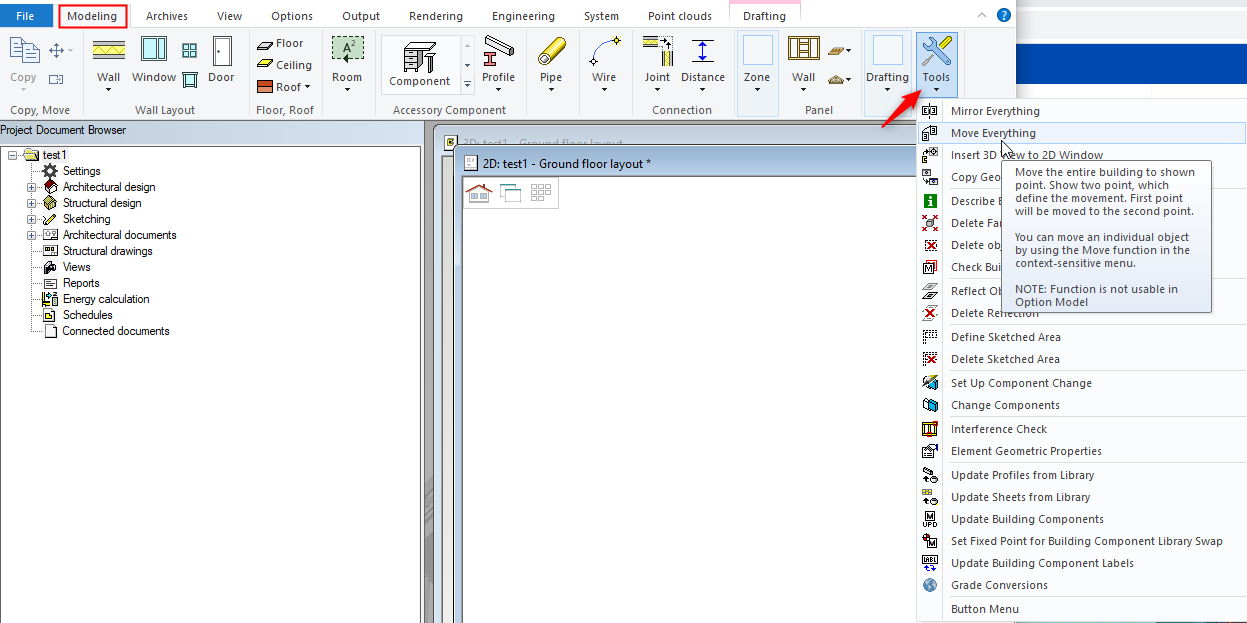Click the Window tool icon
Screen dimensions: 1247x623
[x=154, y=50]
